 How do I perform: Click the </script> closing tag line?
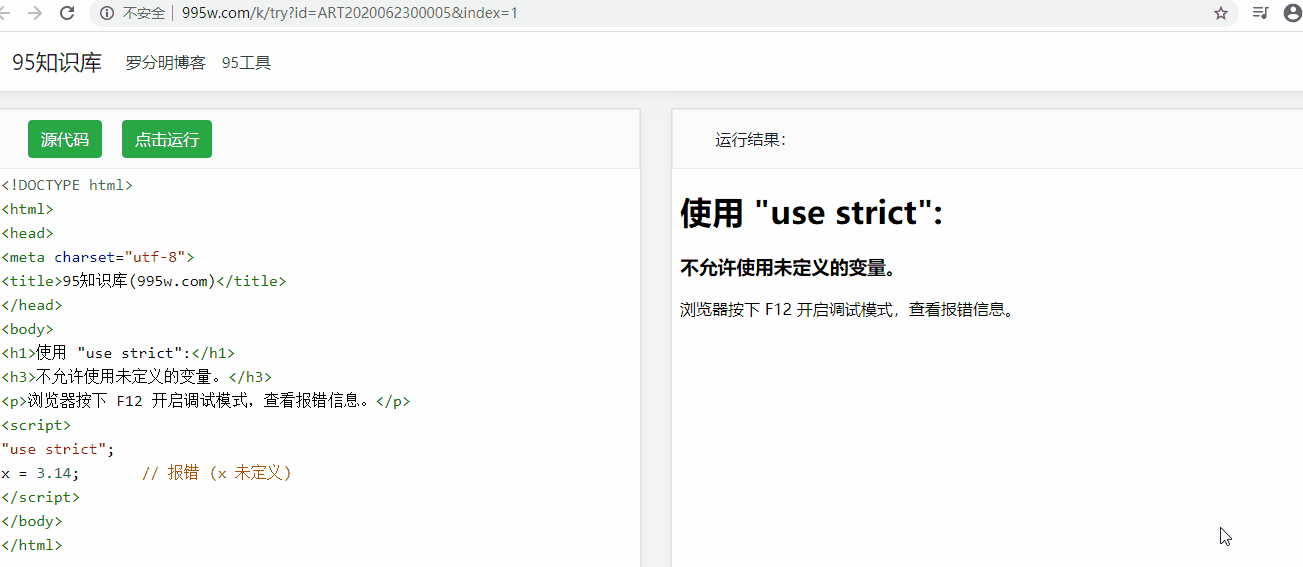[x=40, y=497]
